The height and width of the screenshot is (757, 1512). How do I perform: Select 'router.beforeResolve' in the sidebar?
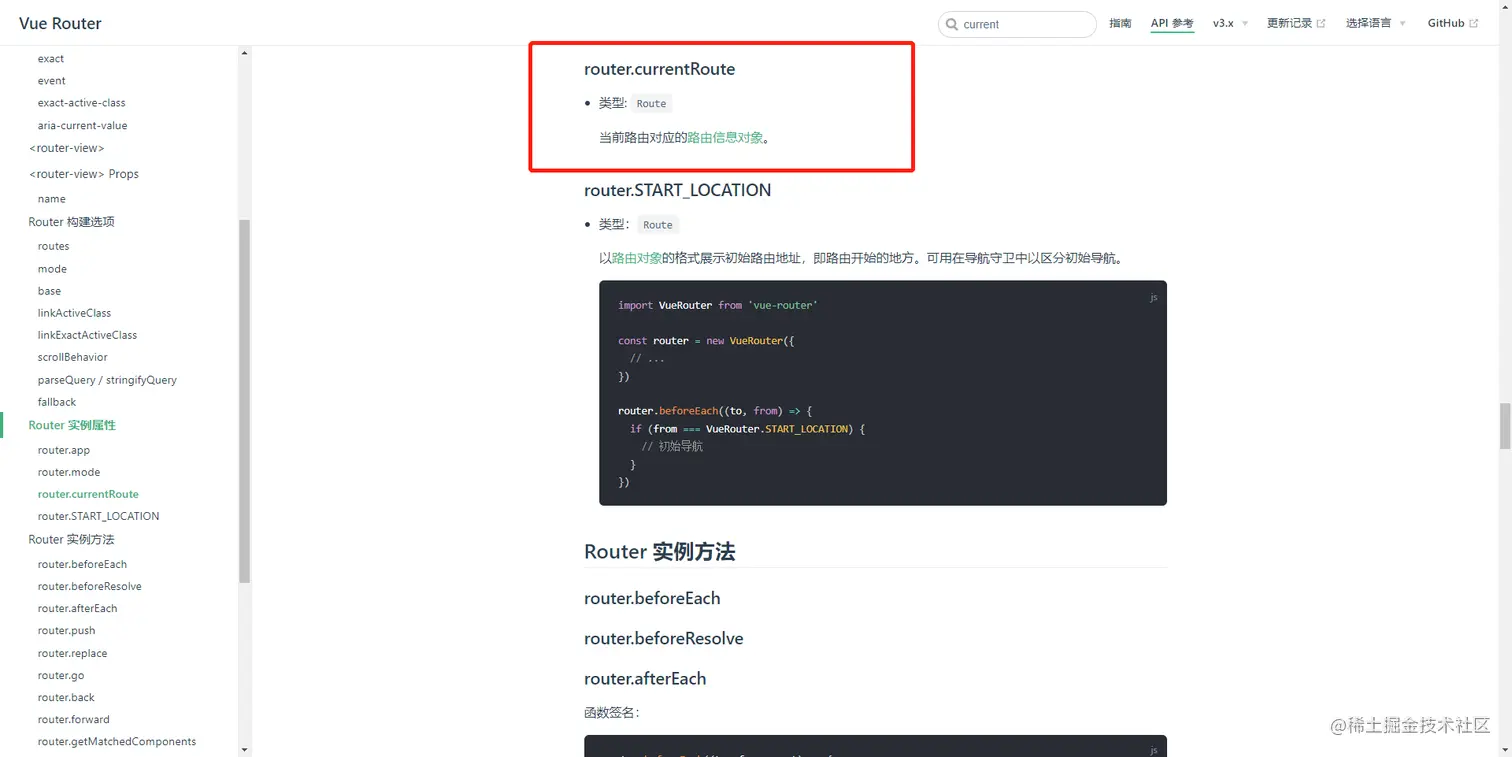click(x=90, y=586)
